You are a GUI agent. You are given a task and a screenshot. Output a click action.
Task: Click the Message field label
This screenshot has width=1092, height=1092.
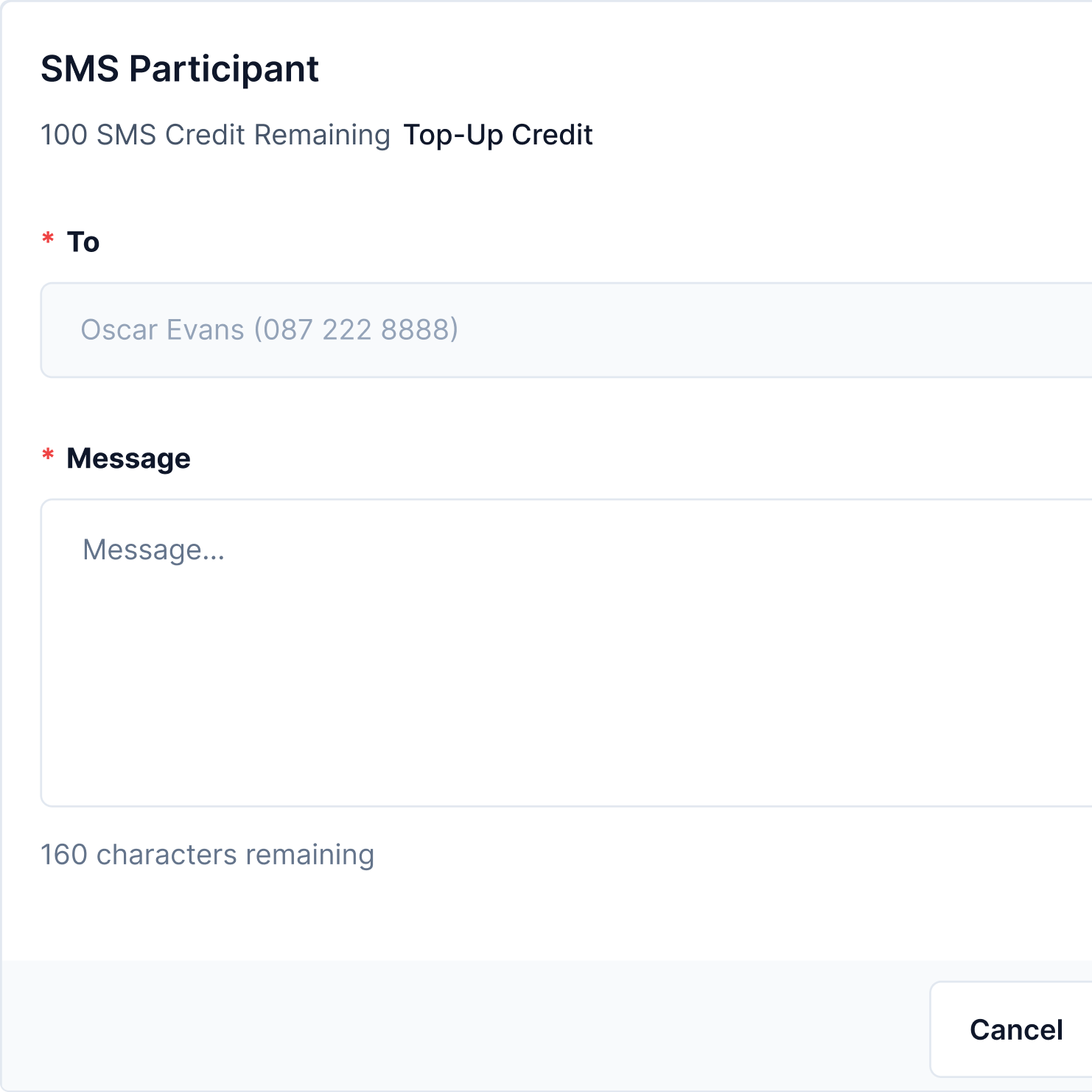click(x=128, y=458)
